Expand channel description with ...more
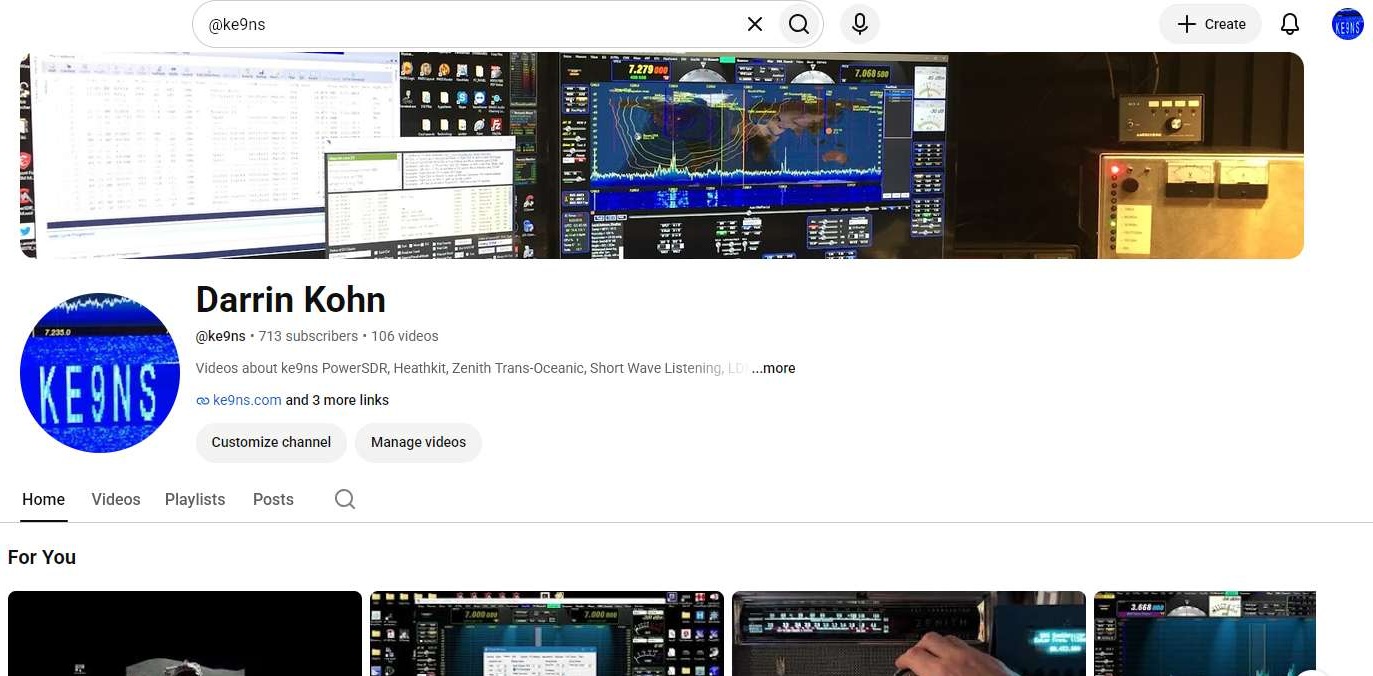Viewport: 1373px width, 676px height. [774, 368]
